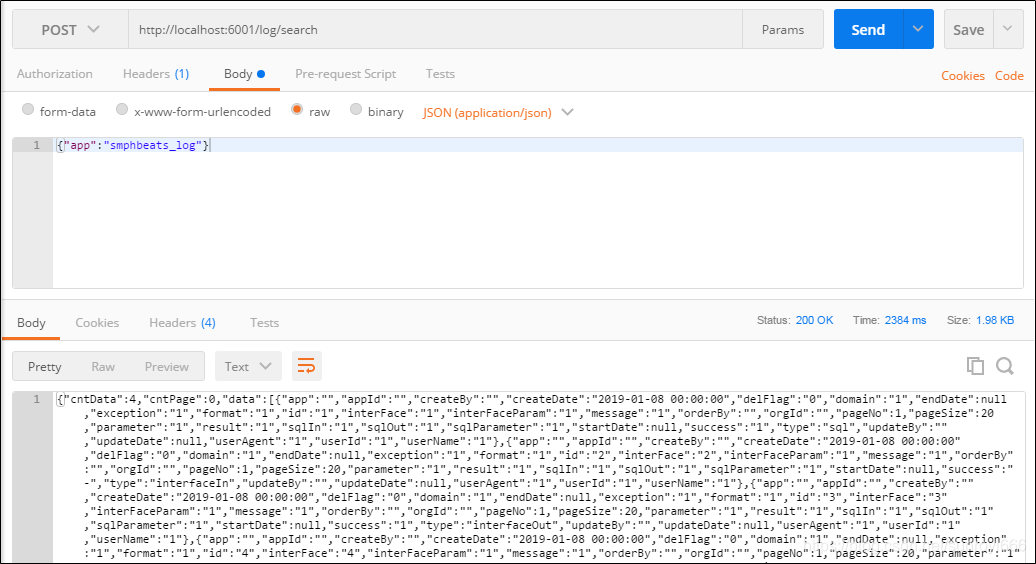Save the request
Viewport: 1036px width, 564px height.
click(969, 30)
